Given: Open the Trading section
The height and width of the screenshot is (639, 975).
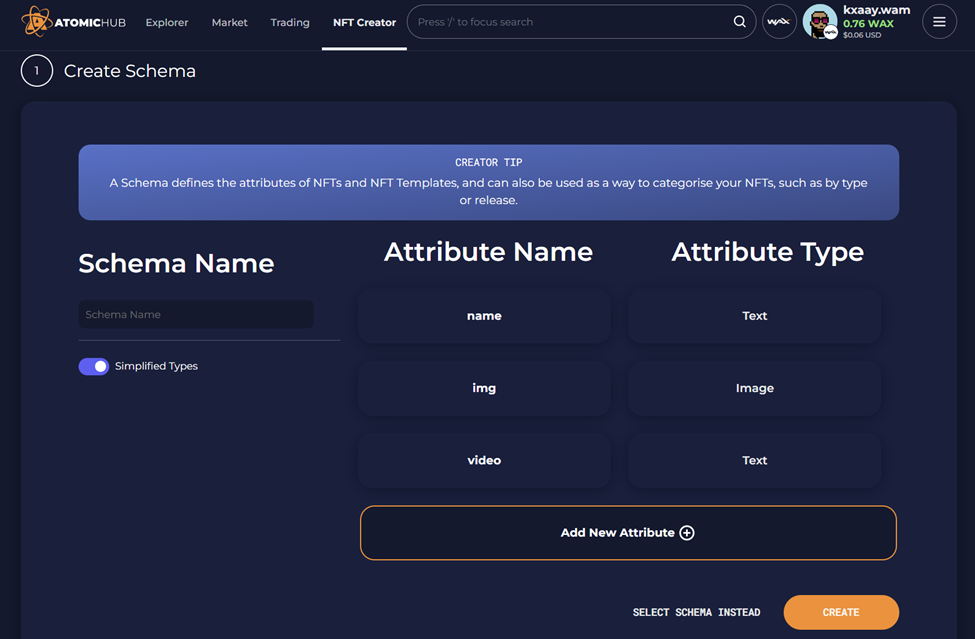Looking at the screenshot, I should click(289, 22).
